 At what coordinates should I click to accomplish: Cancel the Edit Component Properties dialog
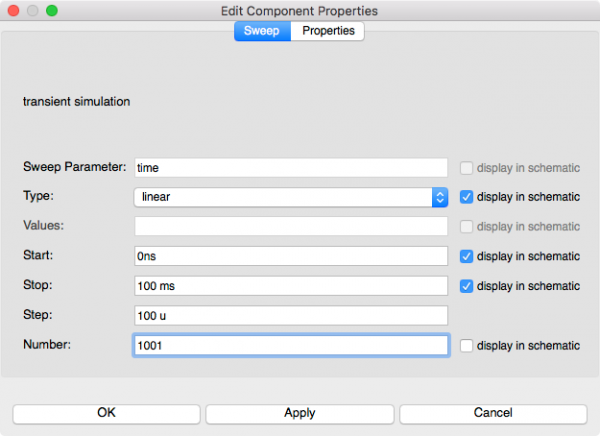tap(493, 413)
